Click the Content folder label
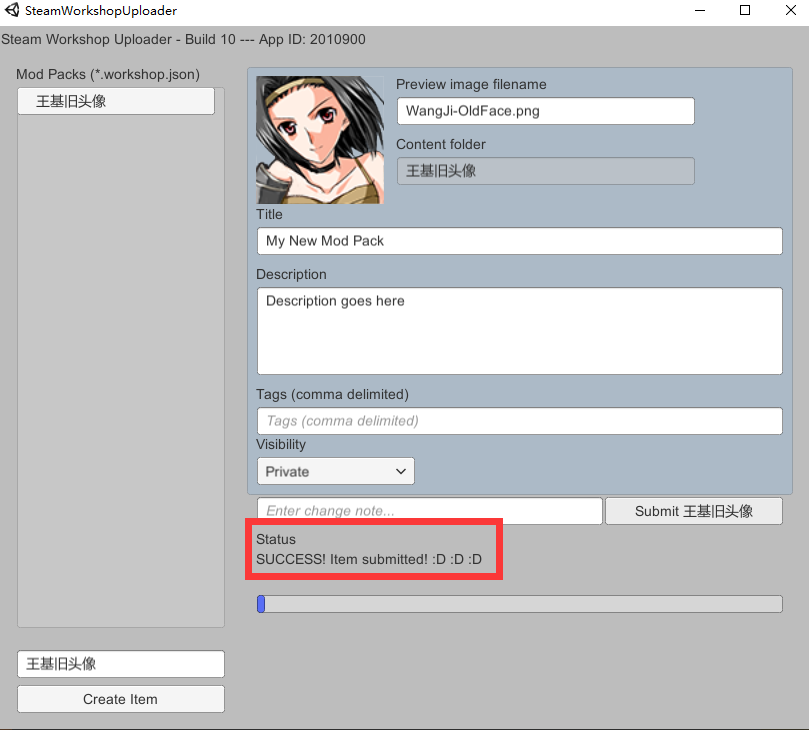Image resolution: width=809 pixels, height=730 pixels. pos(441,144)
